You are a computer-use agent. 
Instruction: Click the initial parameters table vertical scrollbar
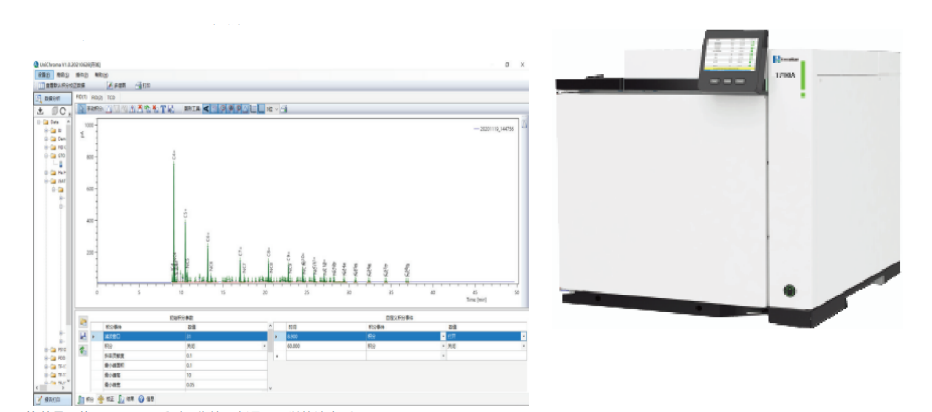(x=270, y=357)
